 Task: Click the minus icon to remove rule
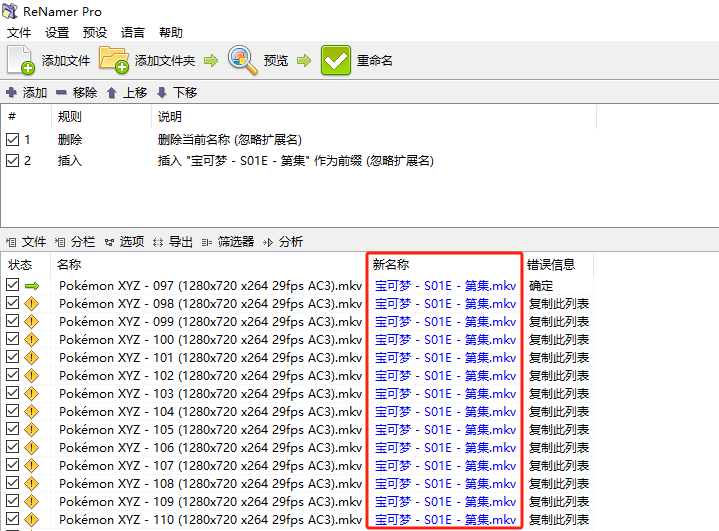point(61,93)
